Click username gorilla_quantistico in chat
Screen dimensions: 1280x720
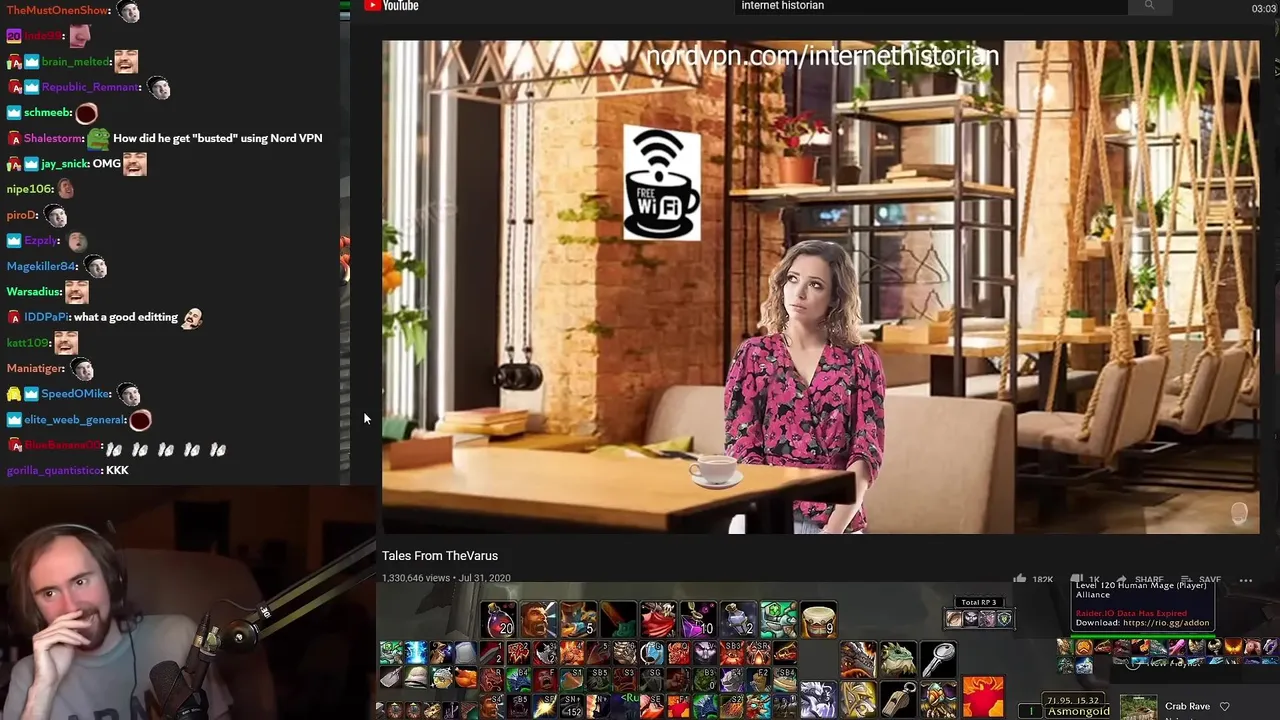pyautogui.click(x=54, y=470)
